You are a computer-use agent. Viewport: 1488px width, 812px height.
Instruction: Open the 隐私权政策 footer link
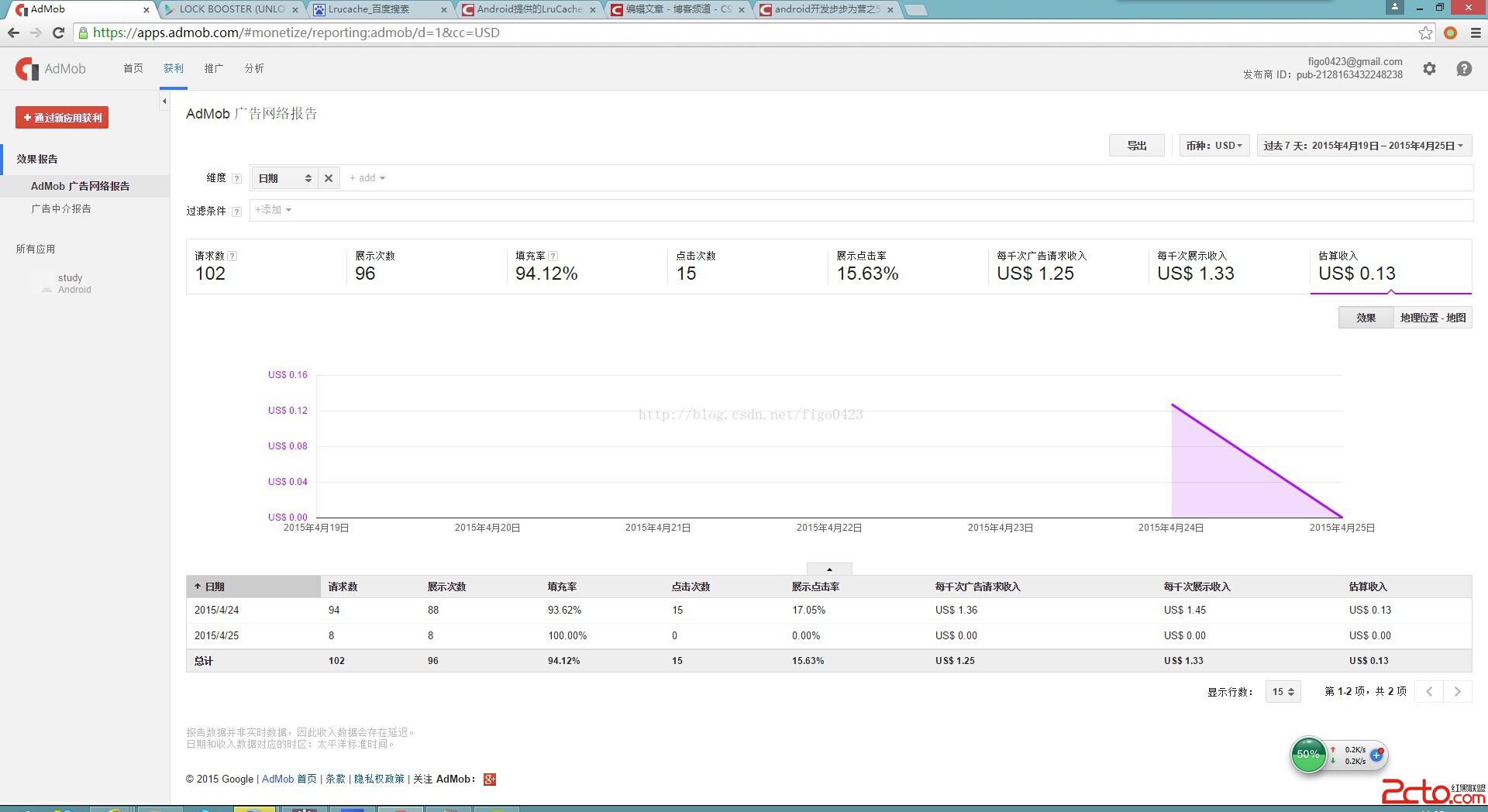point(379,779)
